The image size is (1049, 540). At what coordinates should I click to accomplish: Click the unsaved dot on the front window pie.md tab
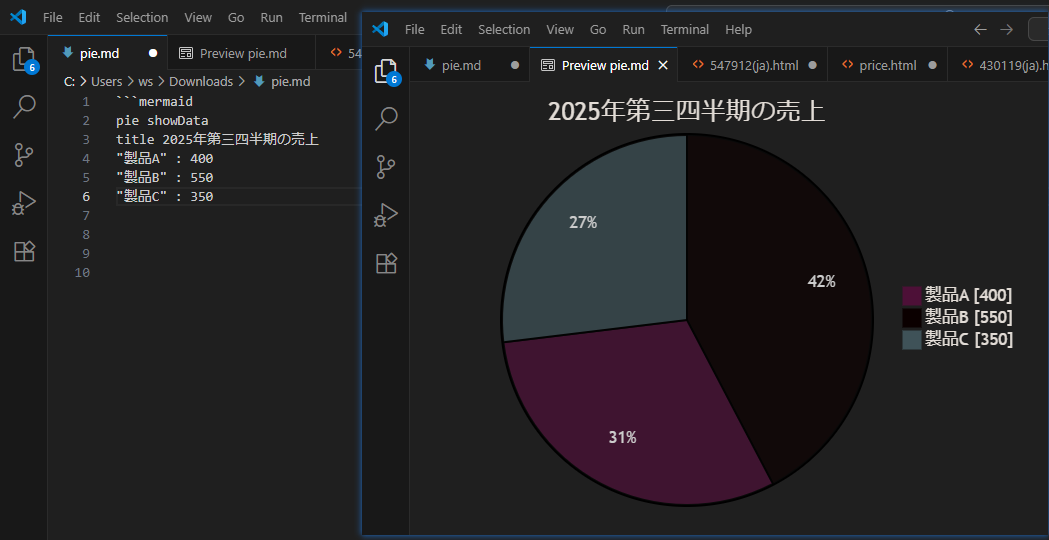[x=515, y=66]
